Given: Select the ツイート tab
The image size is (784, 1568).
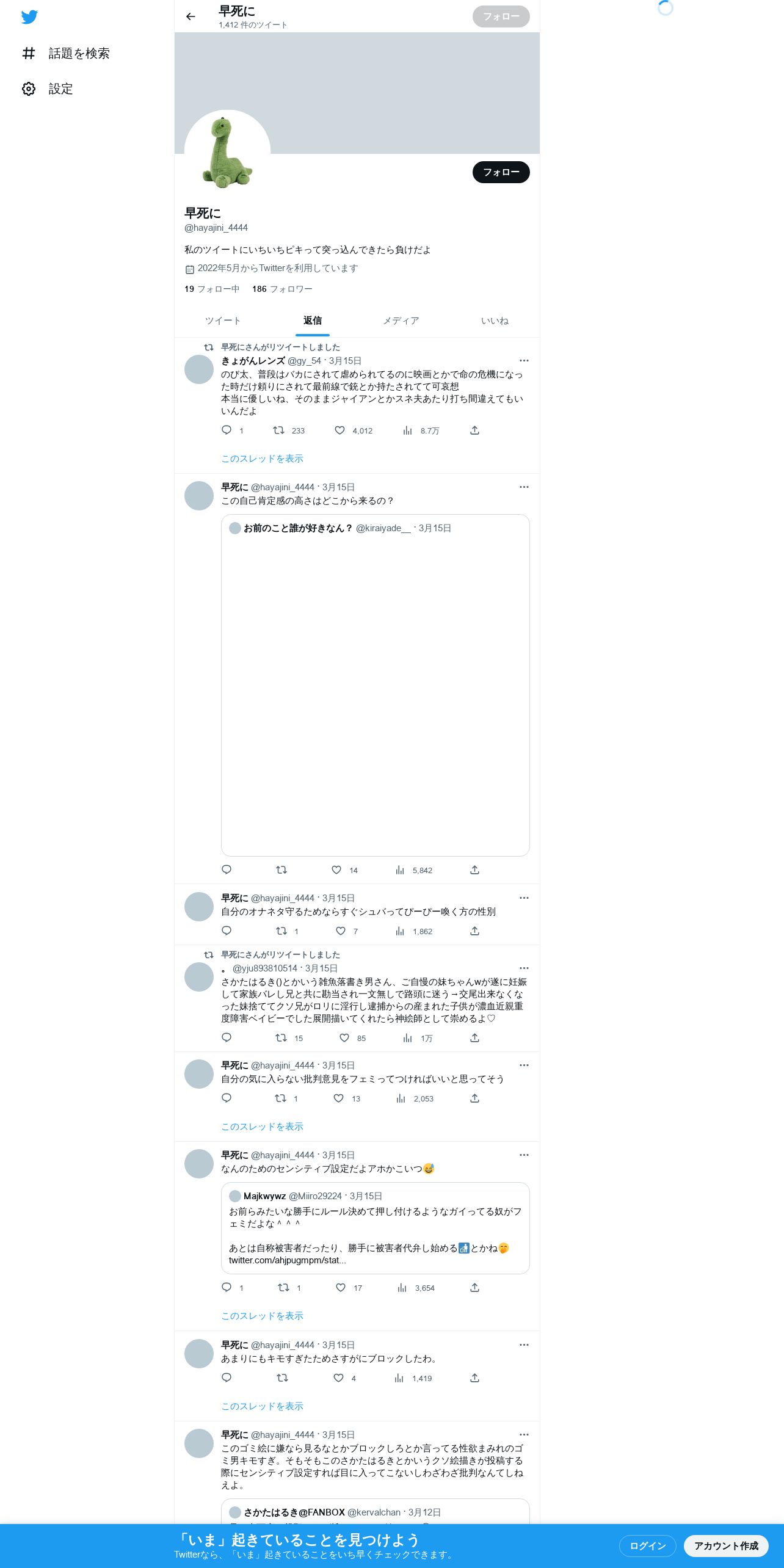Looking at the screenshot, I should tap(223, 321).
